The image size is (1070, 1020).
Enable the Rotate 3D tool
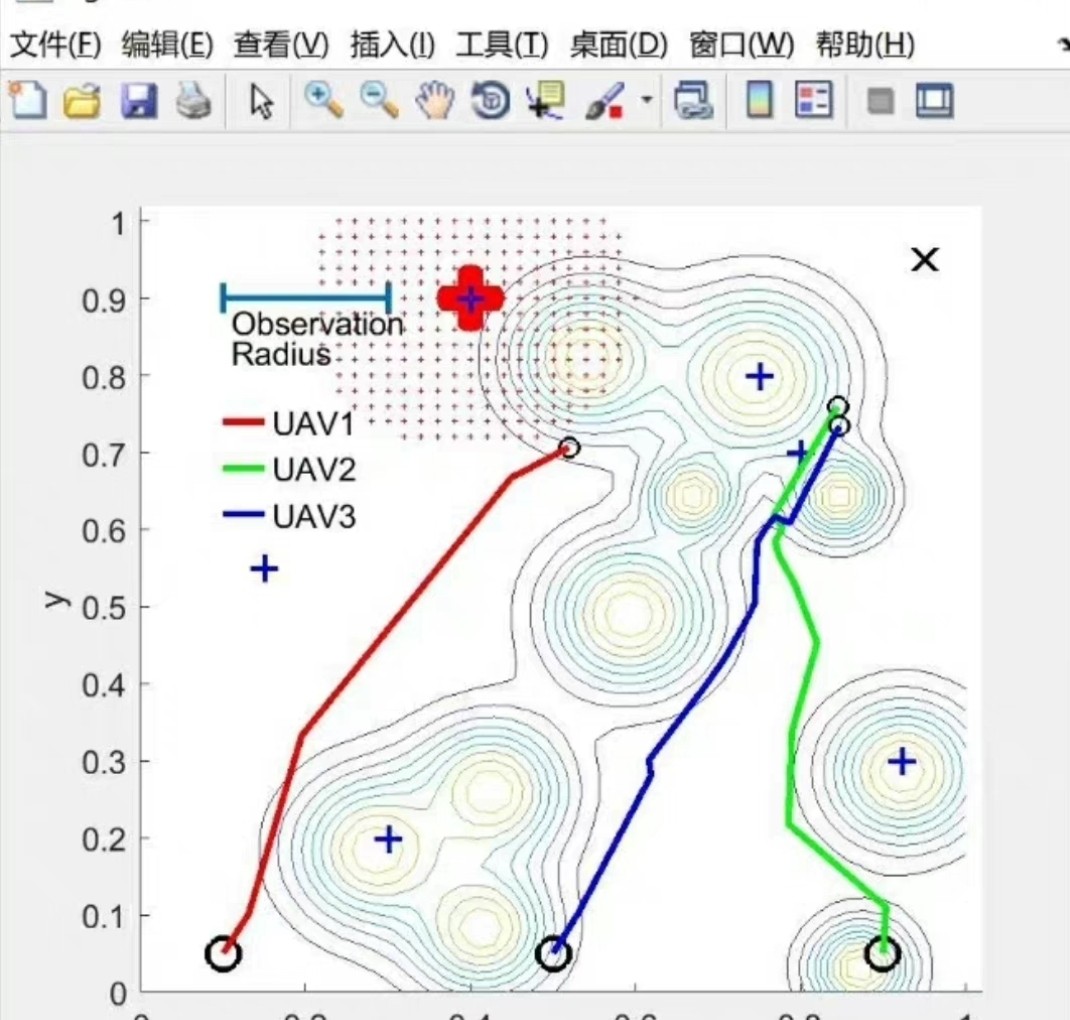pos(491,101)
